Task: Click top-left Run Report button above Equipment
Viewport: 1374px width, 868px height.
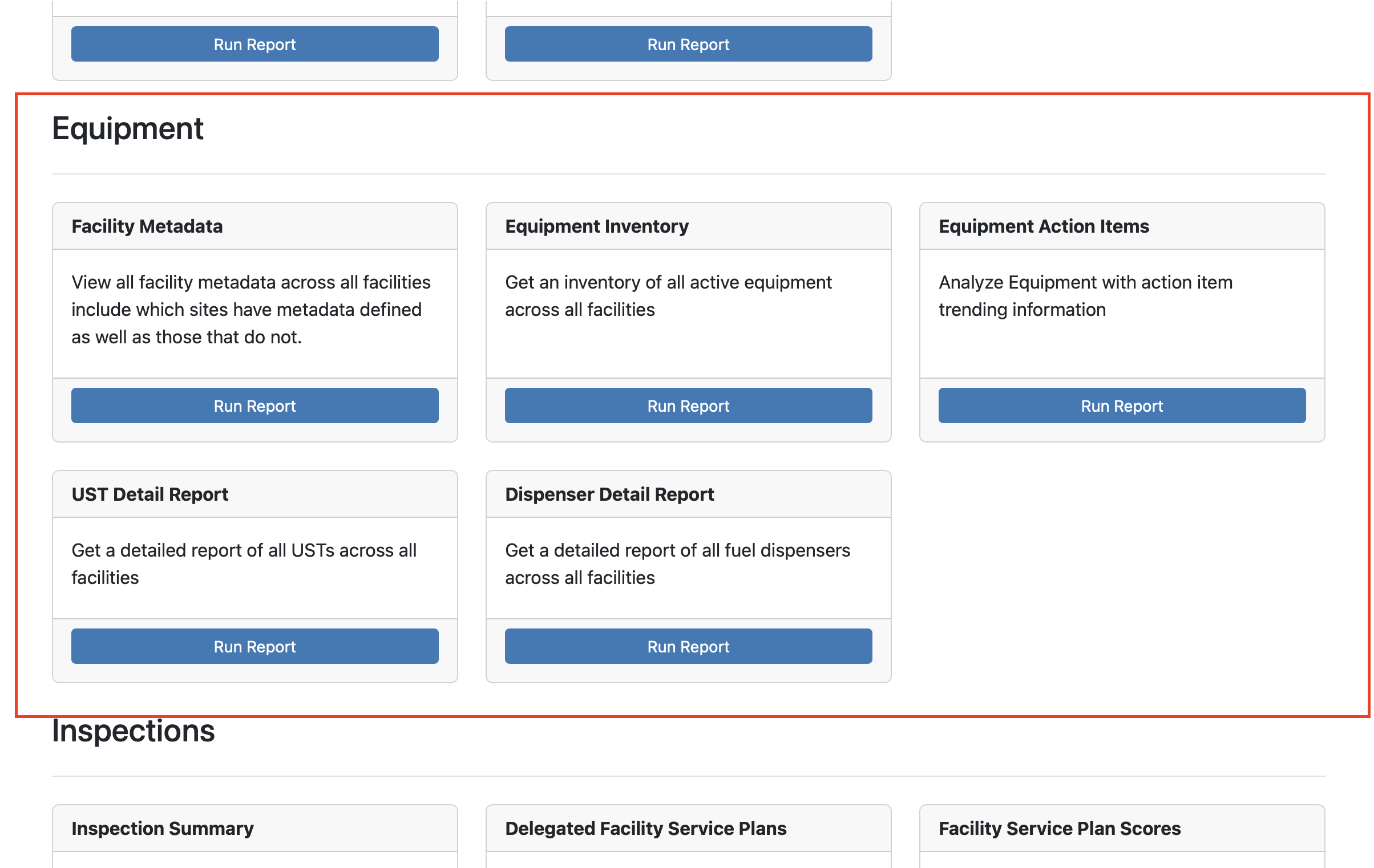Action: pyautogui.click(x=254, y=44)
